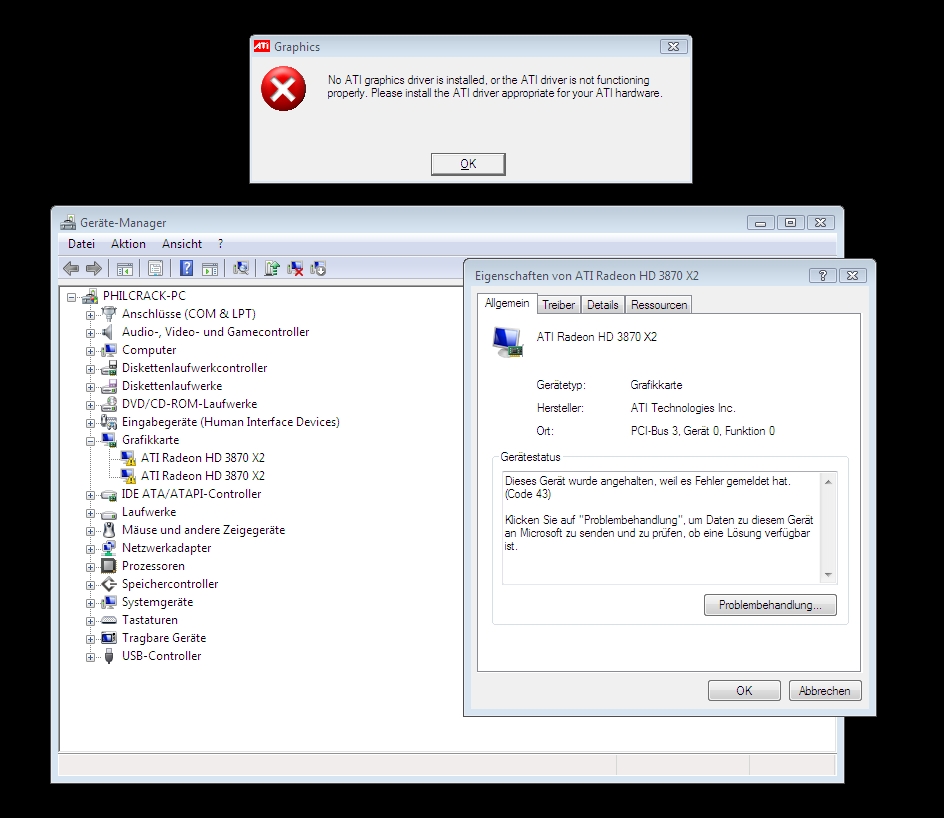Click the USB-Controller plug icon
The image size is (944, 818).
pos(108,656)
